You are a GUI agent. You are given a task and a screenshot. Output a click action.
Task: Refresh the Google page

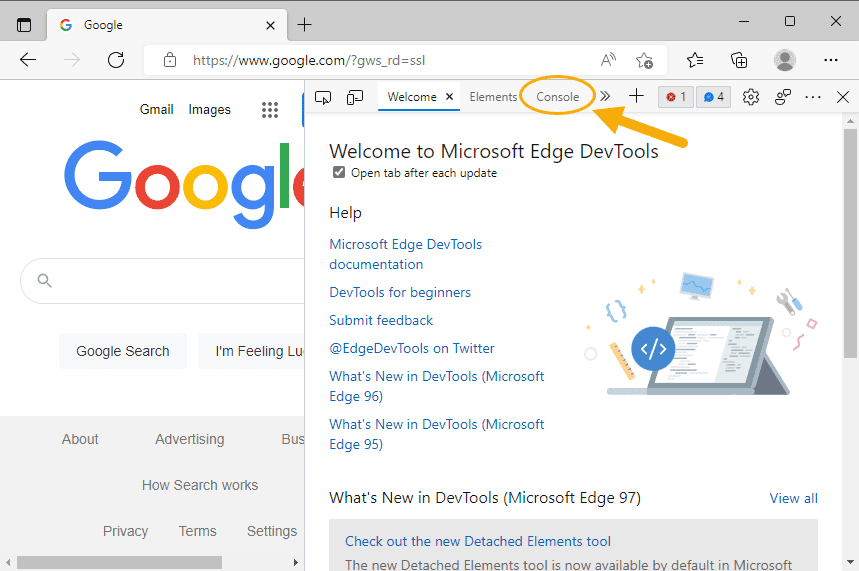pos(116,60)
